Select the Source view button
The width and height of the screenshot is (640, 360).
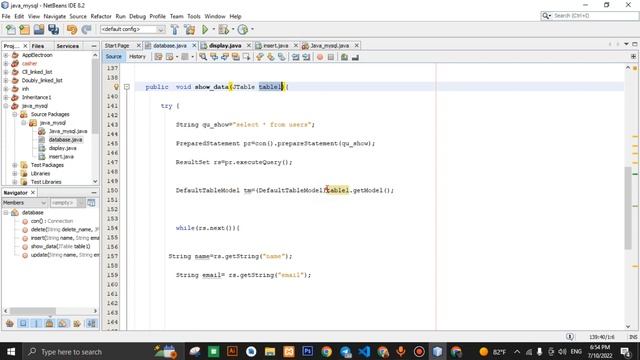(x=113, y=57)
